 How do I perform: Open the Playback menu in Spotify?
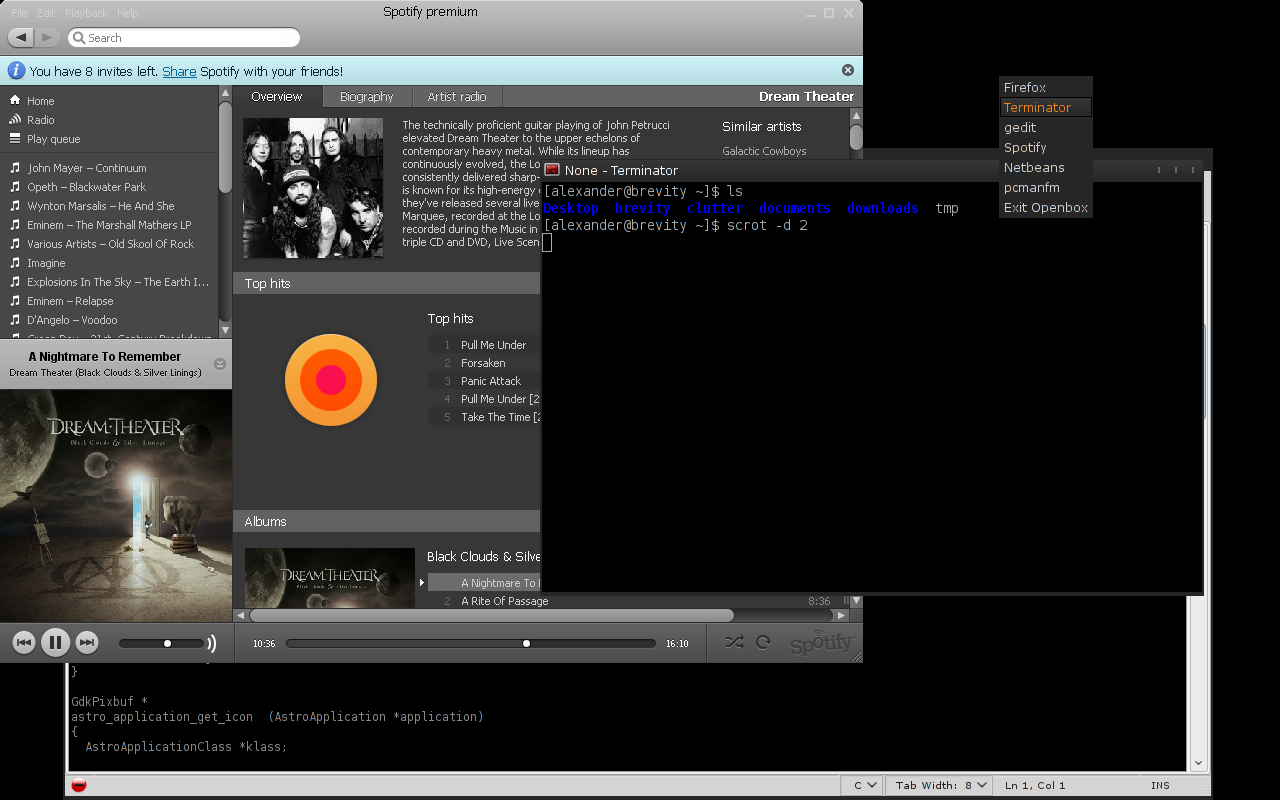(86, 13)
